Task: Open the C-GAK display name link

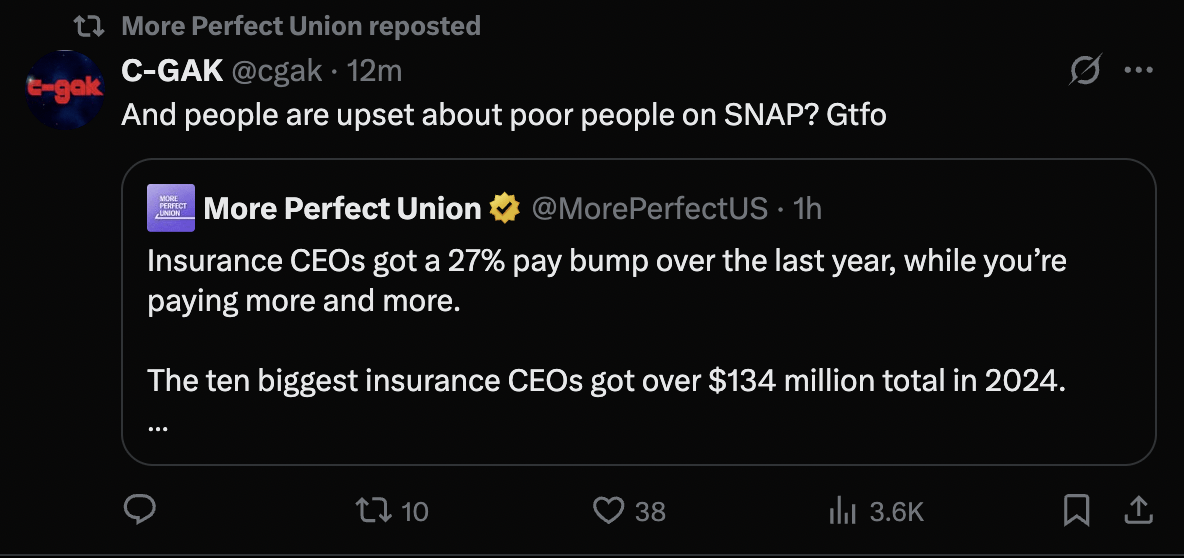Action: 172,70
